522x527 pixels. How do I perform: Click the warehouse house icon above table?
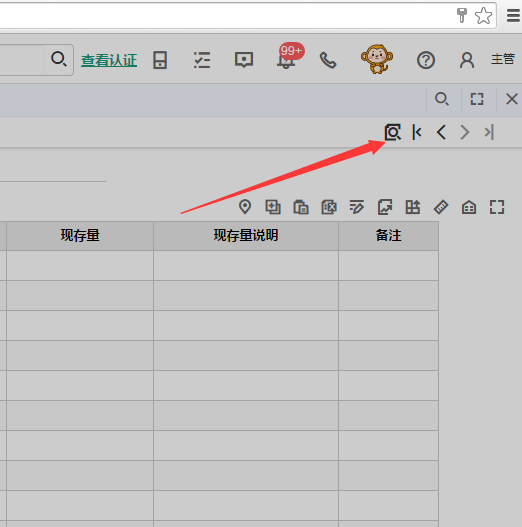pos(469,207)
